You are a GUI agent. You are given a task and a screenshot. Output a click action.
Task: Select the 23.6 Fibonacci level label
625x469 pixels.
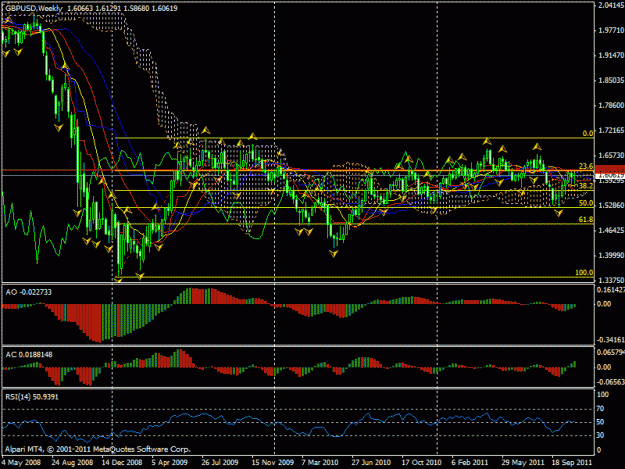coord(586,166)
